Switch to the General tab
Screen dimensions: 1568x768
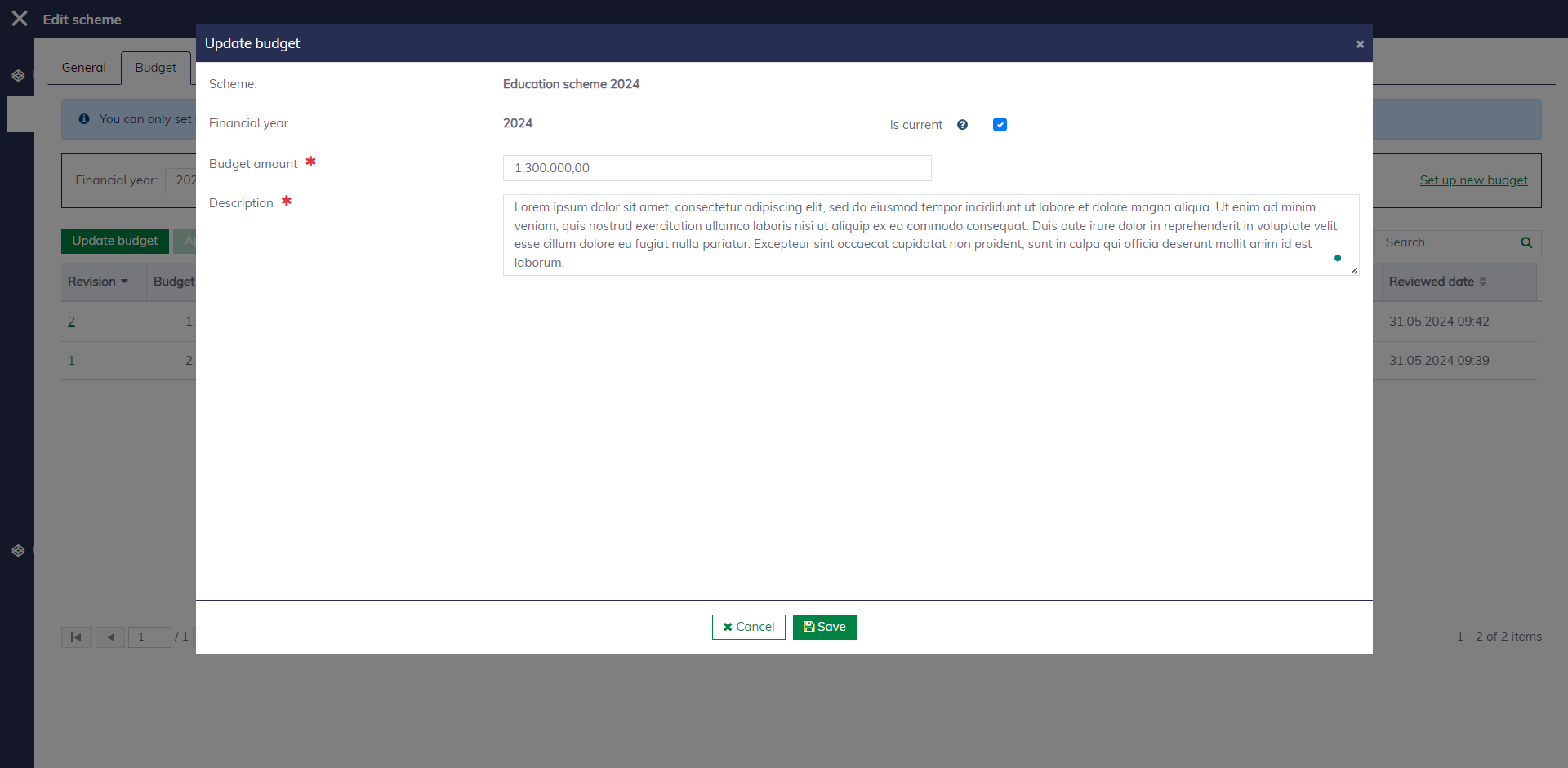coord(83,68)
